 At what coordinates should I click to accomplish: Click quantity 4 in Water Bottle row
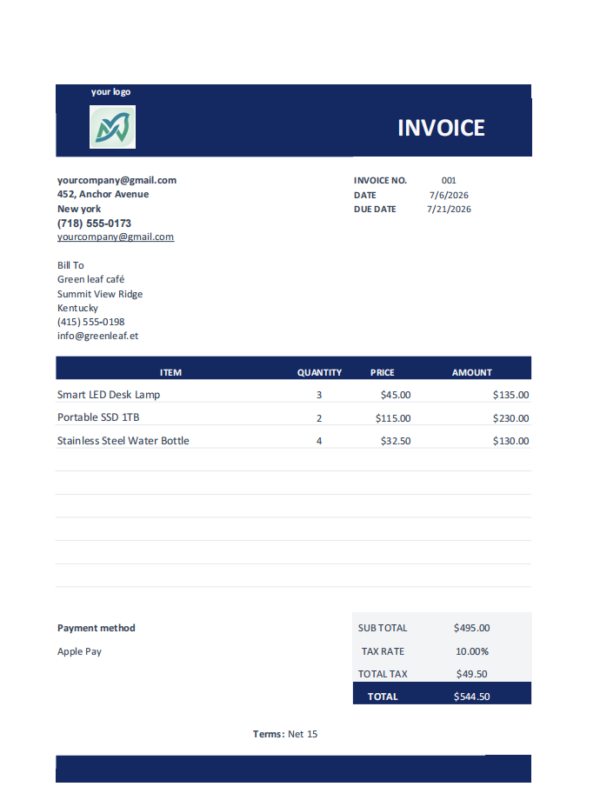point(319,441)
